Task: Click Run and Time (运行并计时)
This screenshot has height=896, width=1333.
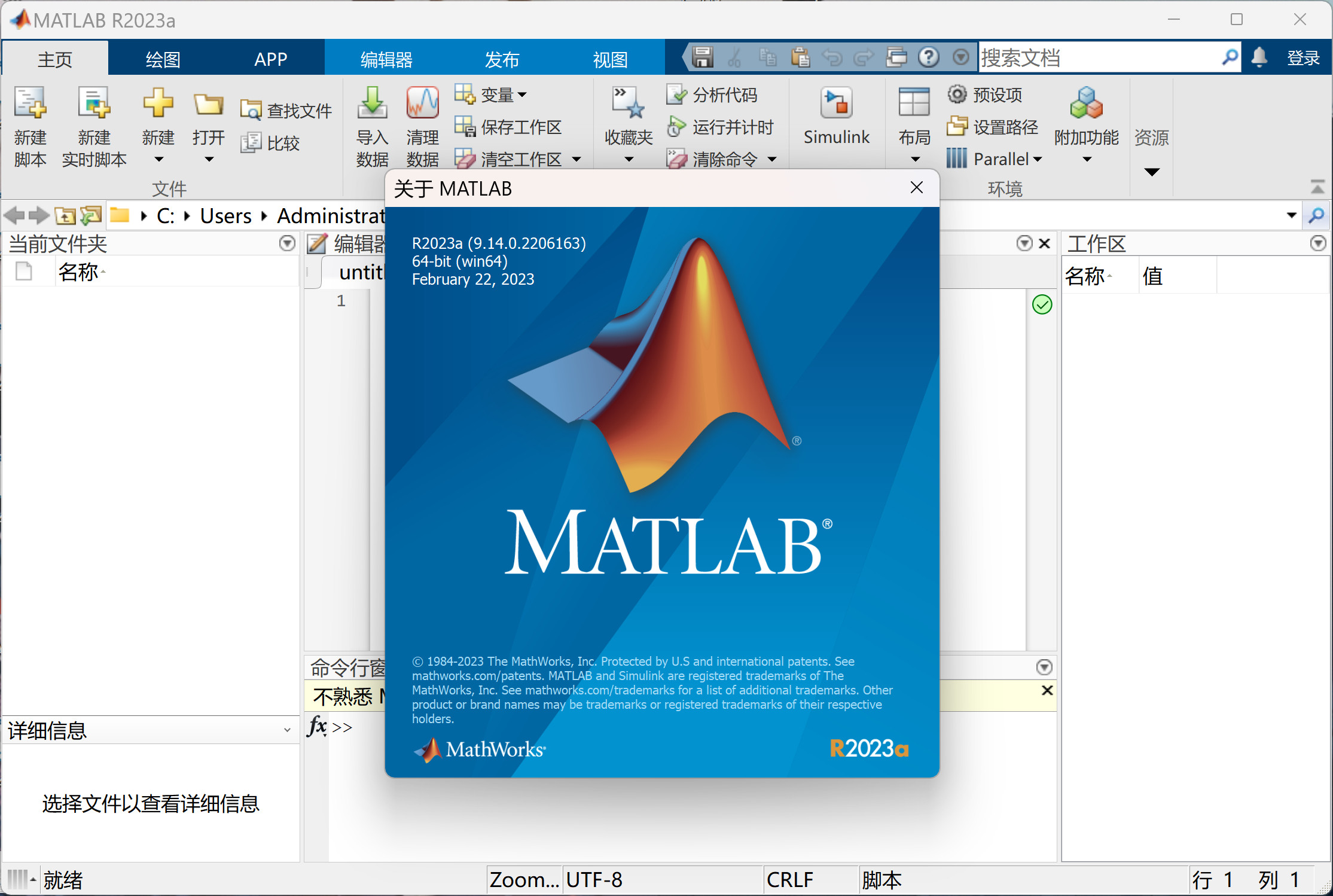Action: pyautogui.click(x=720, y=127)
